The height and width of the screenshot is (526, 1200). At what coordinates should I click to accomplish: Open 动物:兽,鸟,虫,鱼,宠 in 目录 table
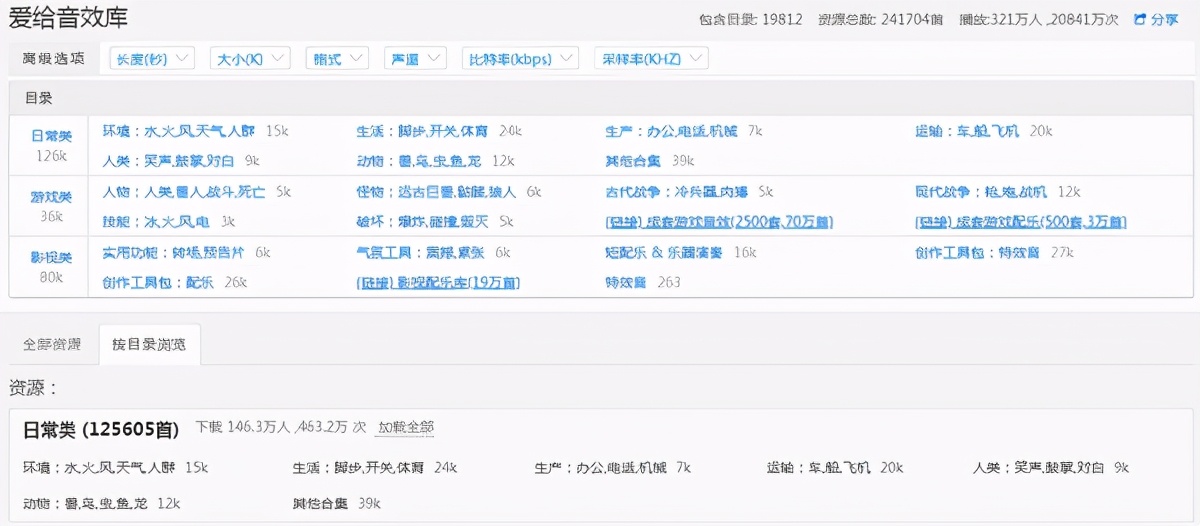[421, 160]
